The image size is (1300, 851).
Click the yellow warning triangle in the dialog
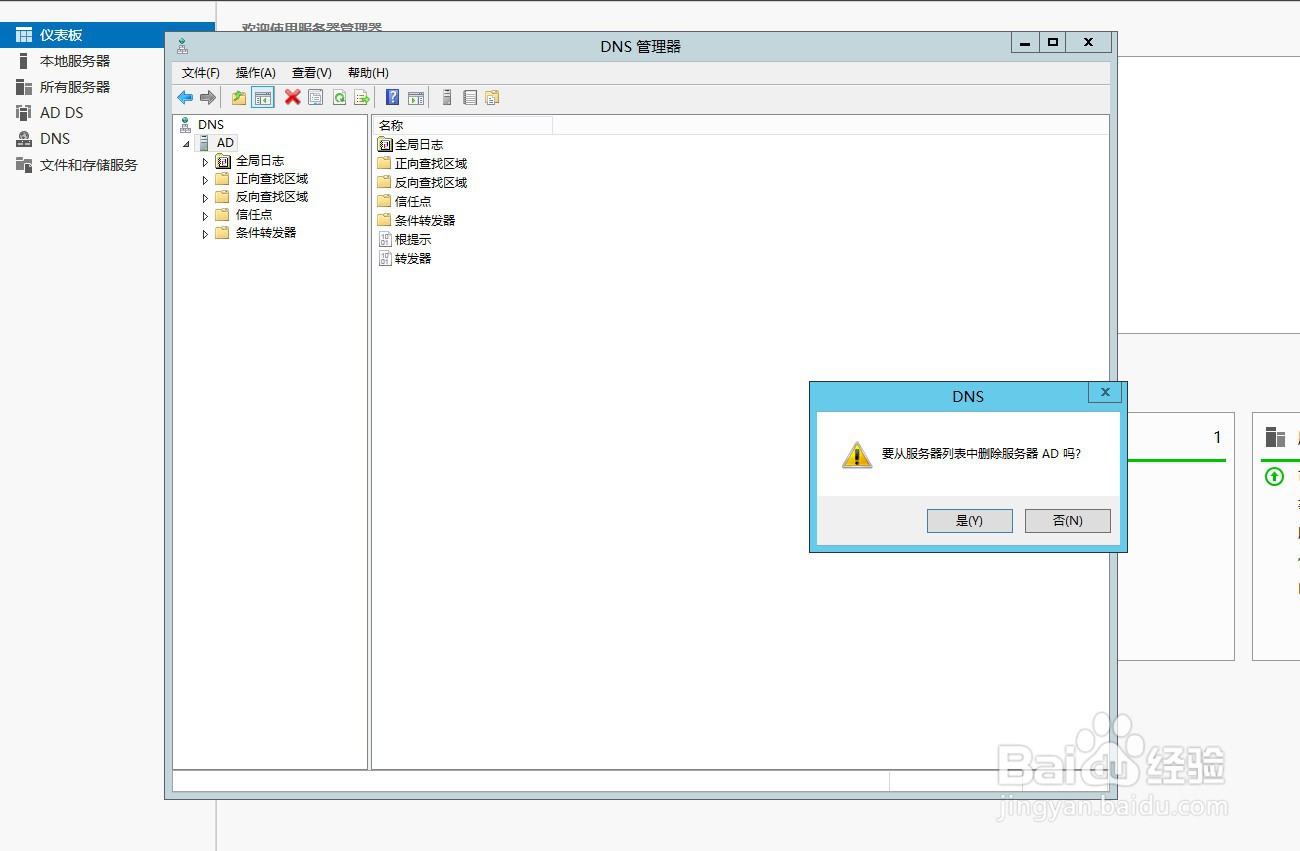pyautogui.click(x=857, y=455)
